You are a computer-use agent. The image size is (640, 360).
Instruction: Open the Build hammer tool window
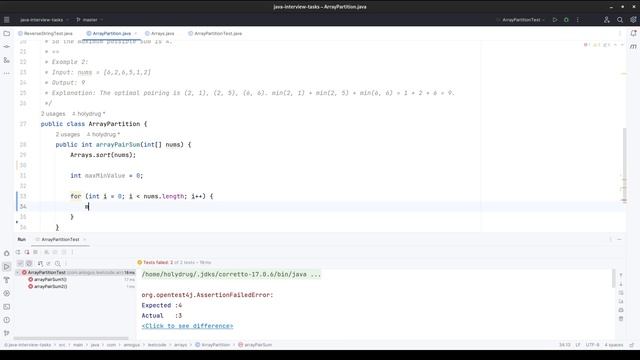point(7,280)
